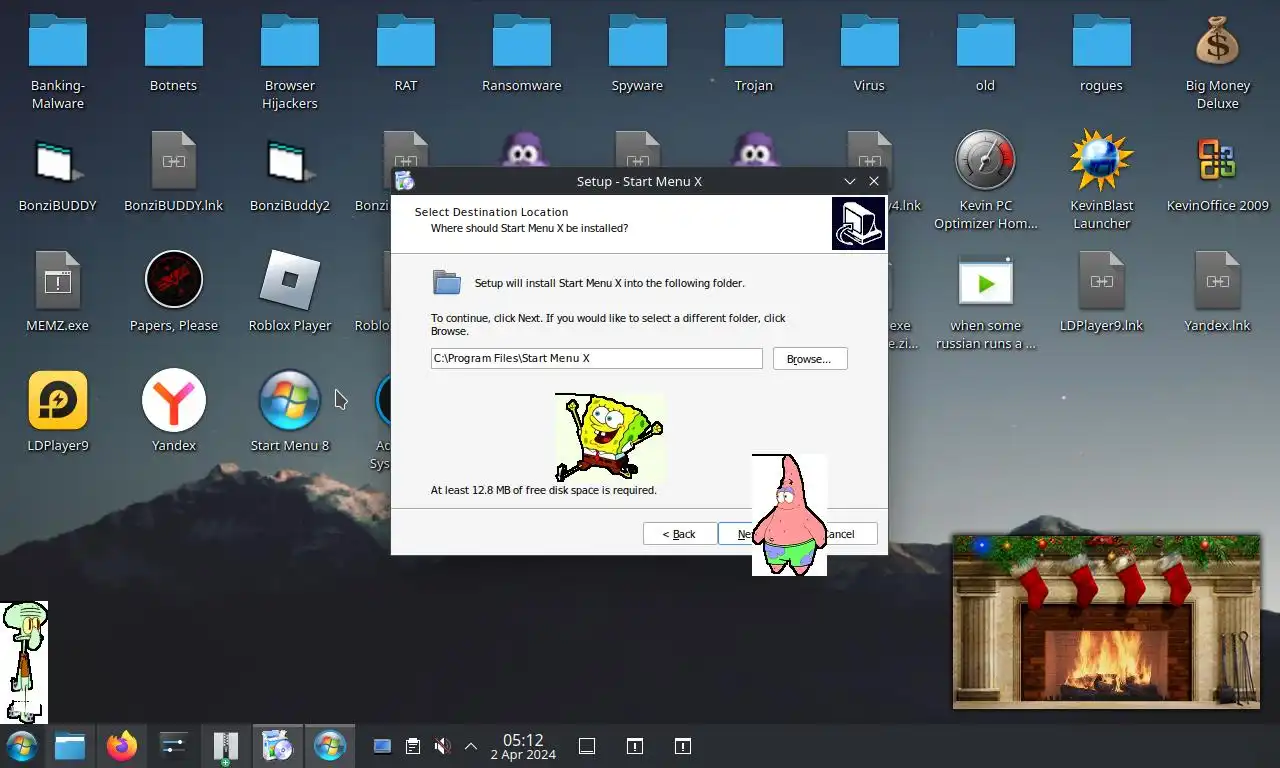Select the Yandex browser desktop icon
Viewport: 1280px width, 768px height.
point(174,413)
